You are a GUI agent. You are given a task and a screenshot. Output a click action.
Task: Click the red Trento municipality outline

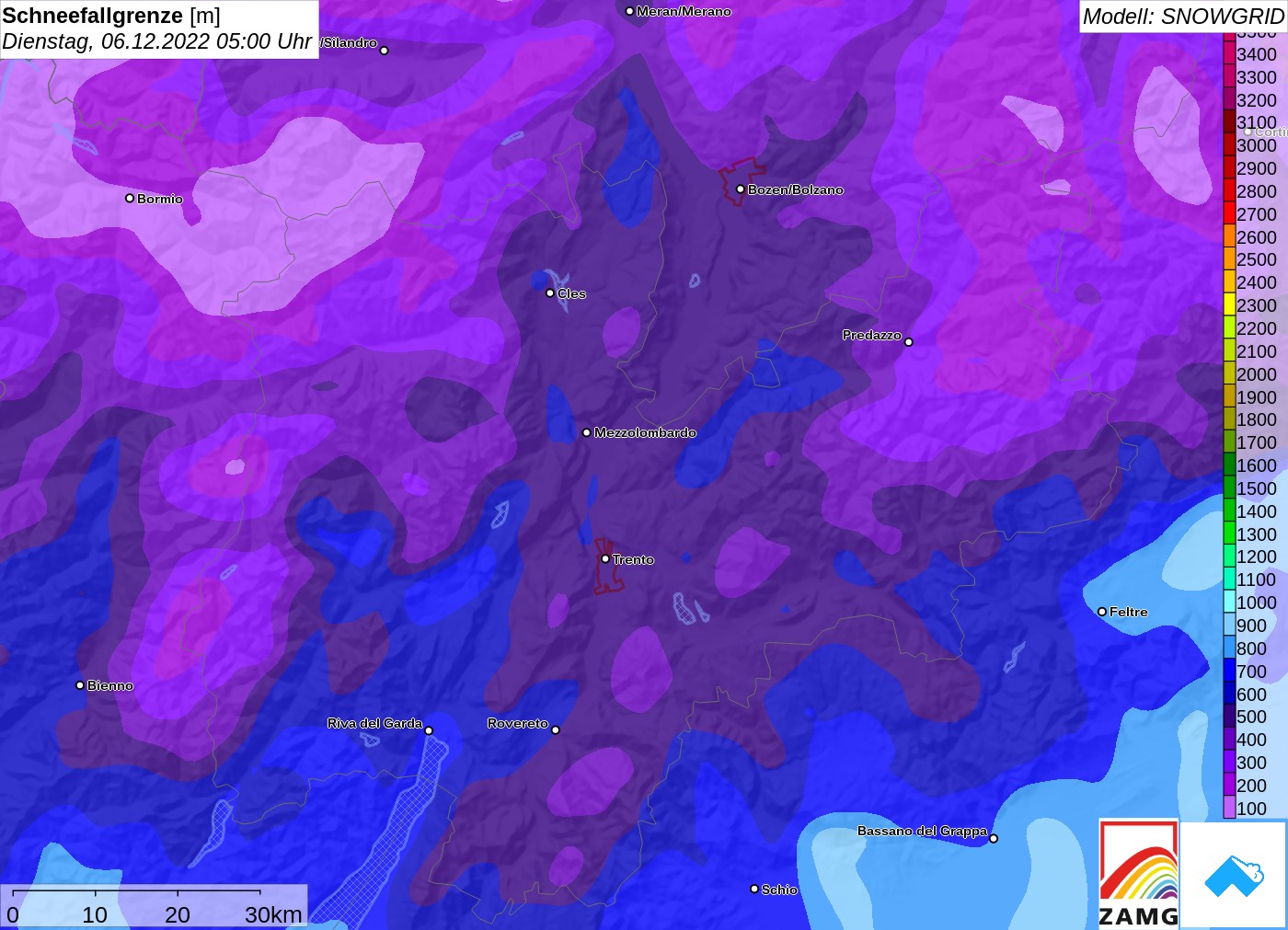tap(607, 566)
